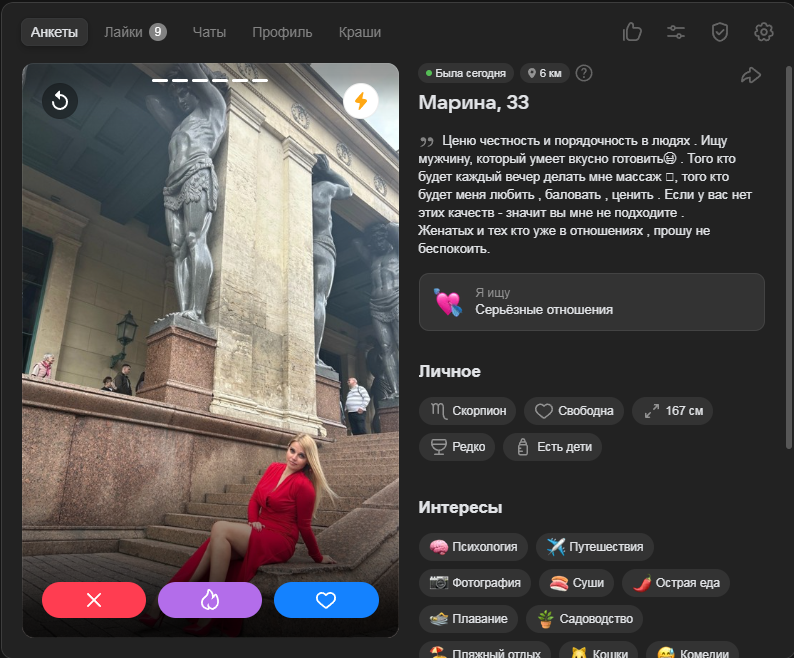Image resolution: width=794 pixels, height=658 pixels.
Task: Select the Путешествия interest tag
Action: [595, 547]
